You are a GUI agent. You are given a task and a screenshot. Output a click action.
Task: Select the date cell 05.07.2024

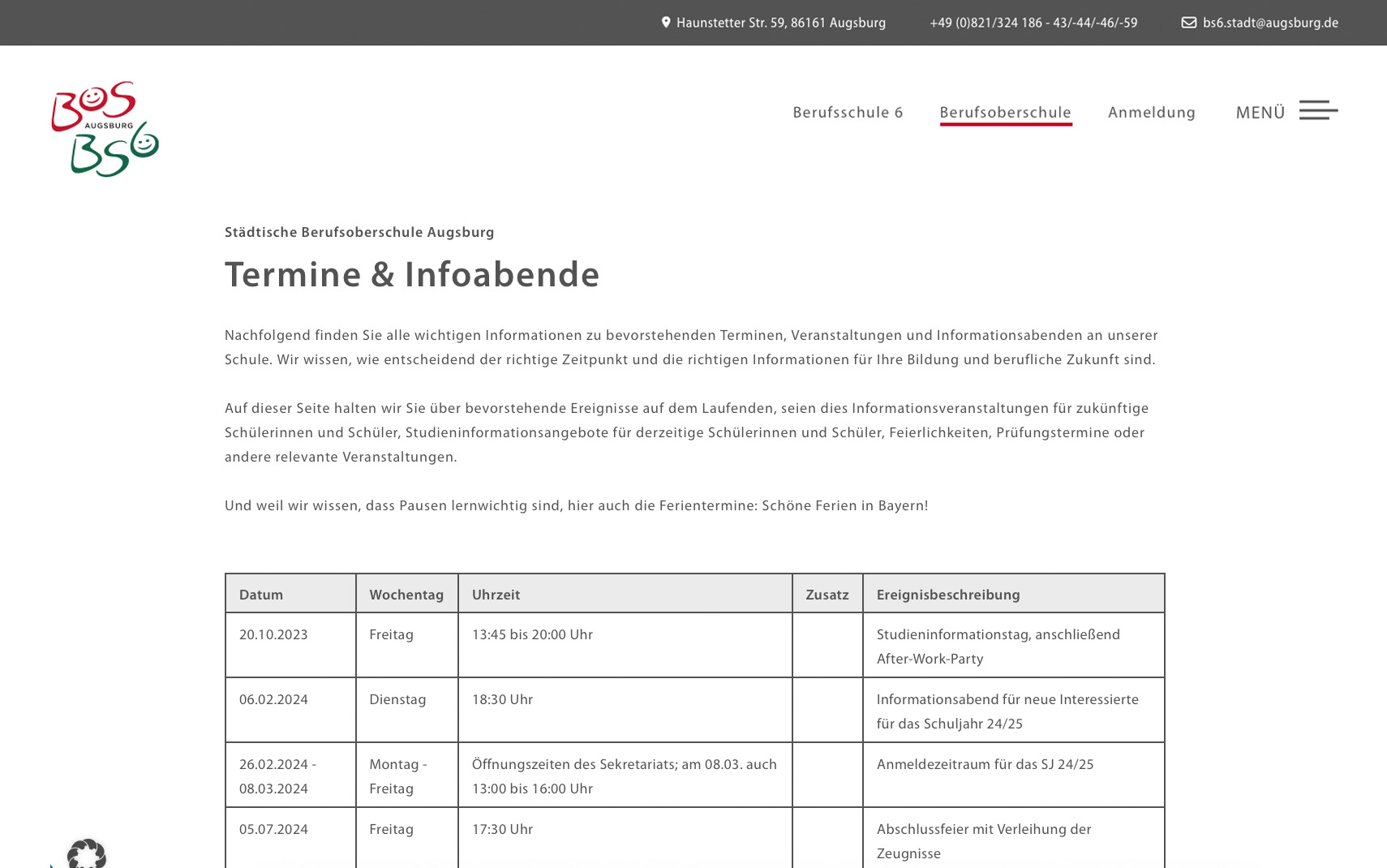(x=290, y=838)
